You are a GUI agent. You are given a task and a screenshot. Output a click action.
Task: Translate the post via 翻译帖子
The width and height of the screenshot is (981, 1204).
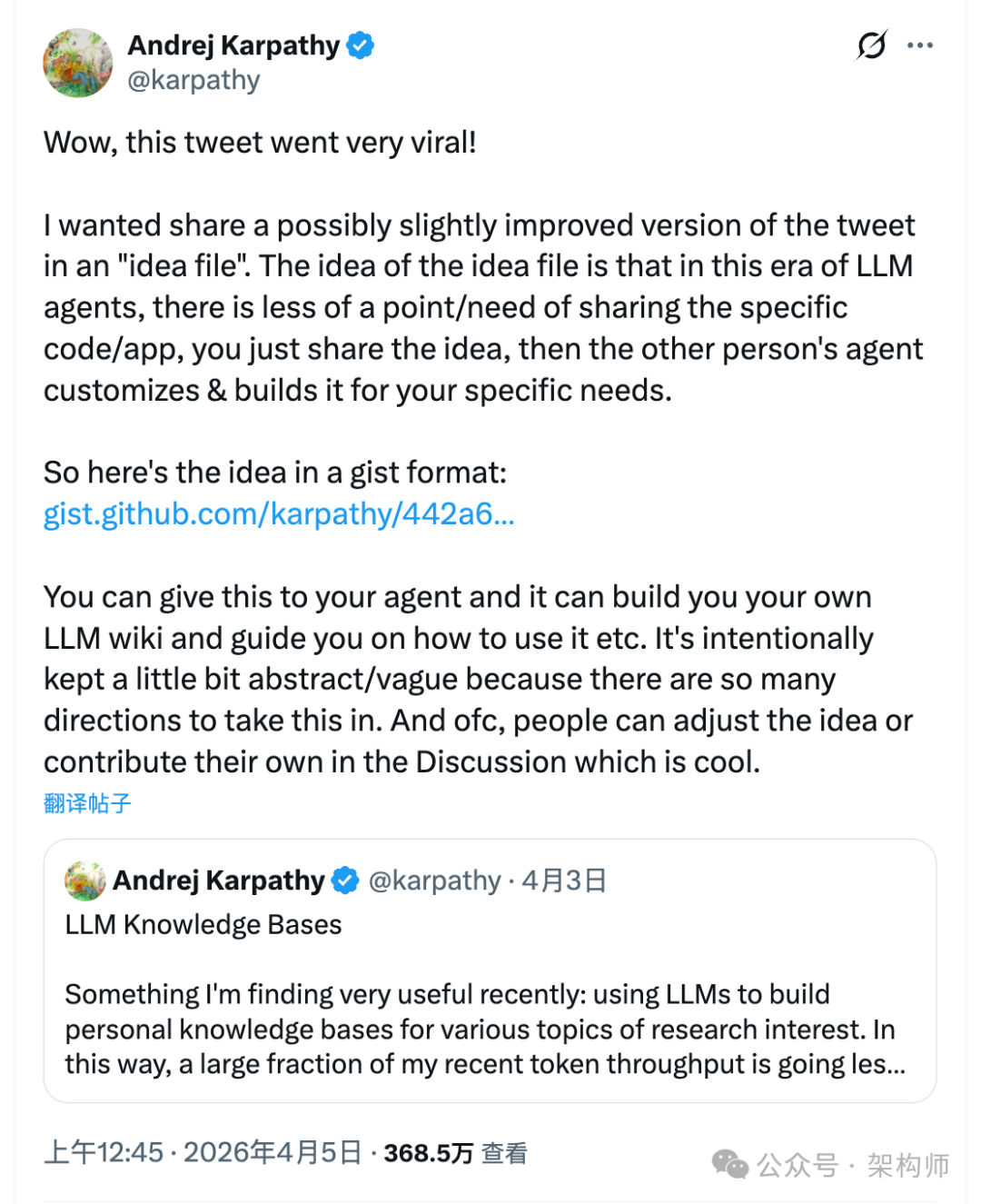tap(85, 803)
